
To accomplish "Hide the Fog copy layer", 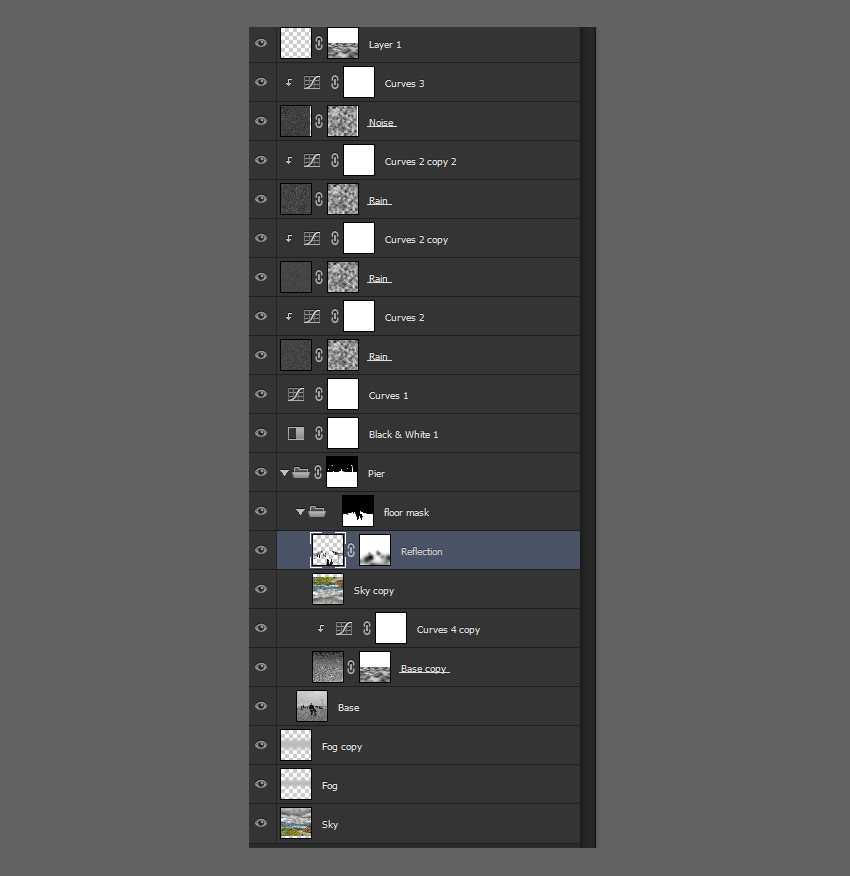I will pos(261,745).
